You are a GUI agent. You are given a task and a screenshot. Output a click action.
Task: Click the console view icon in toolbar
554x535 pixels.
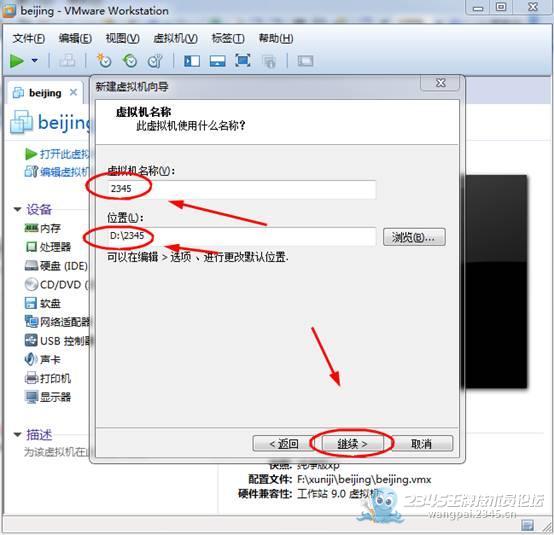pyautogui.click(x=305, y=61)
